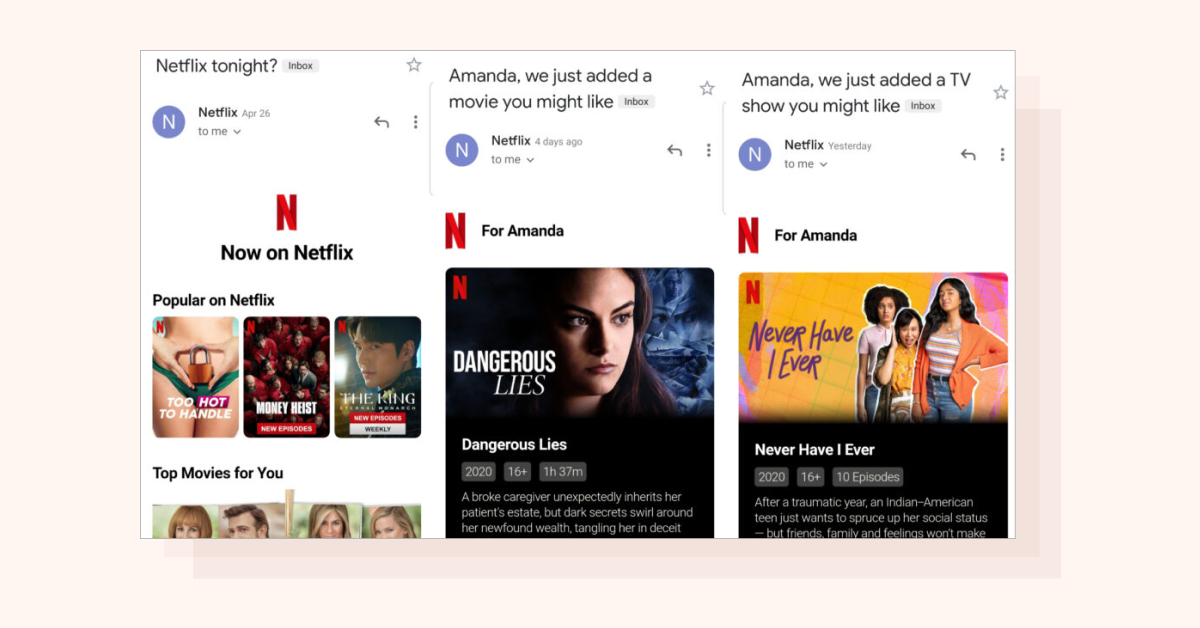Click the Netflix avatar beside the Yesterday timestamp
Viewport: 1200px width, 628px height.
click(x=755, y=154)
